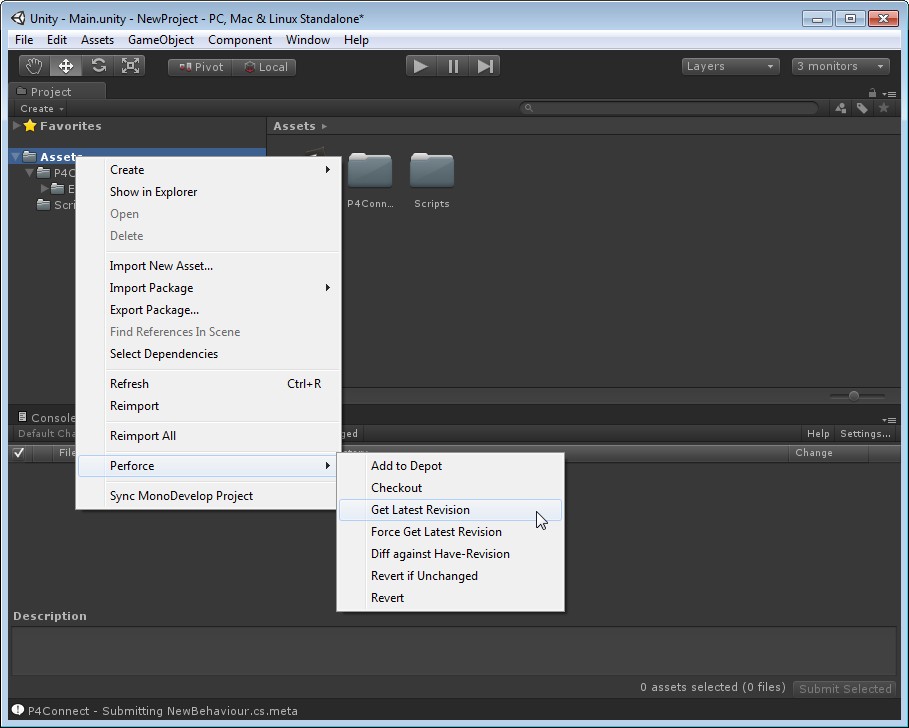This screenshot has height=728, width=909.
Task: Choose Reimport in context menu
Action: 208,406
